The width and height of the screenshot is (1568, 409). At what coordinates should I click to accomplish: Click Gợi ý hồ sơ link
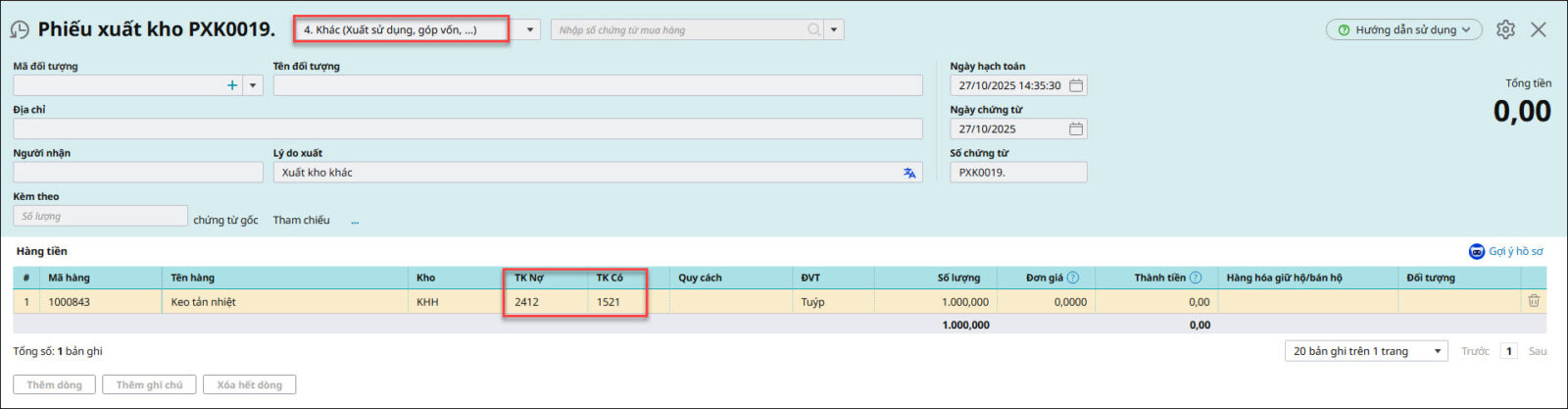point(1506,251)
